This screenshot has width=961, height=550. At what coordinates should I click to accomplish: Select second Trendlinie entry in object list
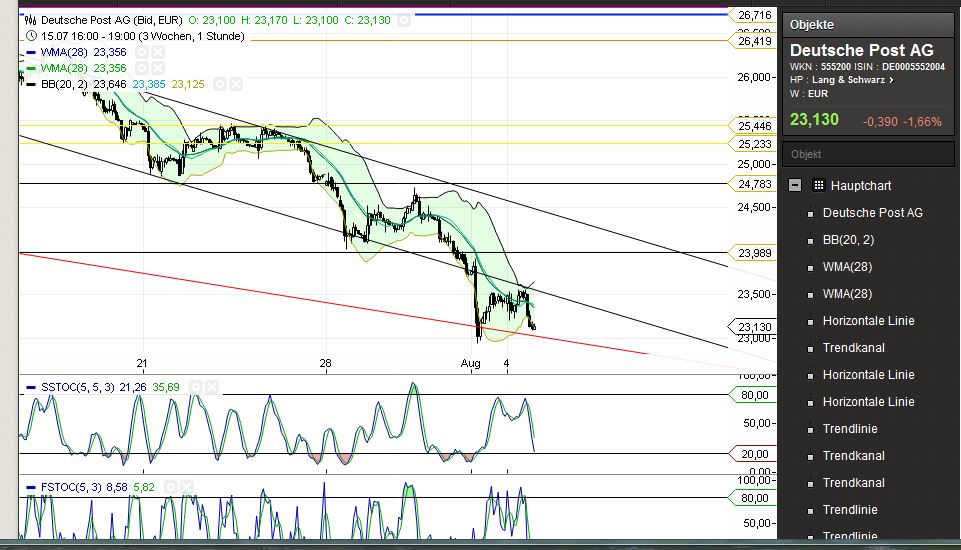[x=850, y=510]
